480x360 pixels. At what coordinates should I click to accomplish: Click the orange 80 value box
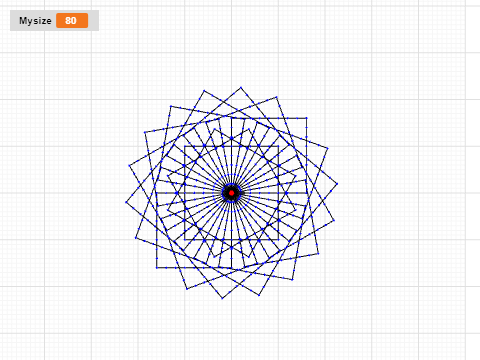(72, 21)
